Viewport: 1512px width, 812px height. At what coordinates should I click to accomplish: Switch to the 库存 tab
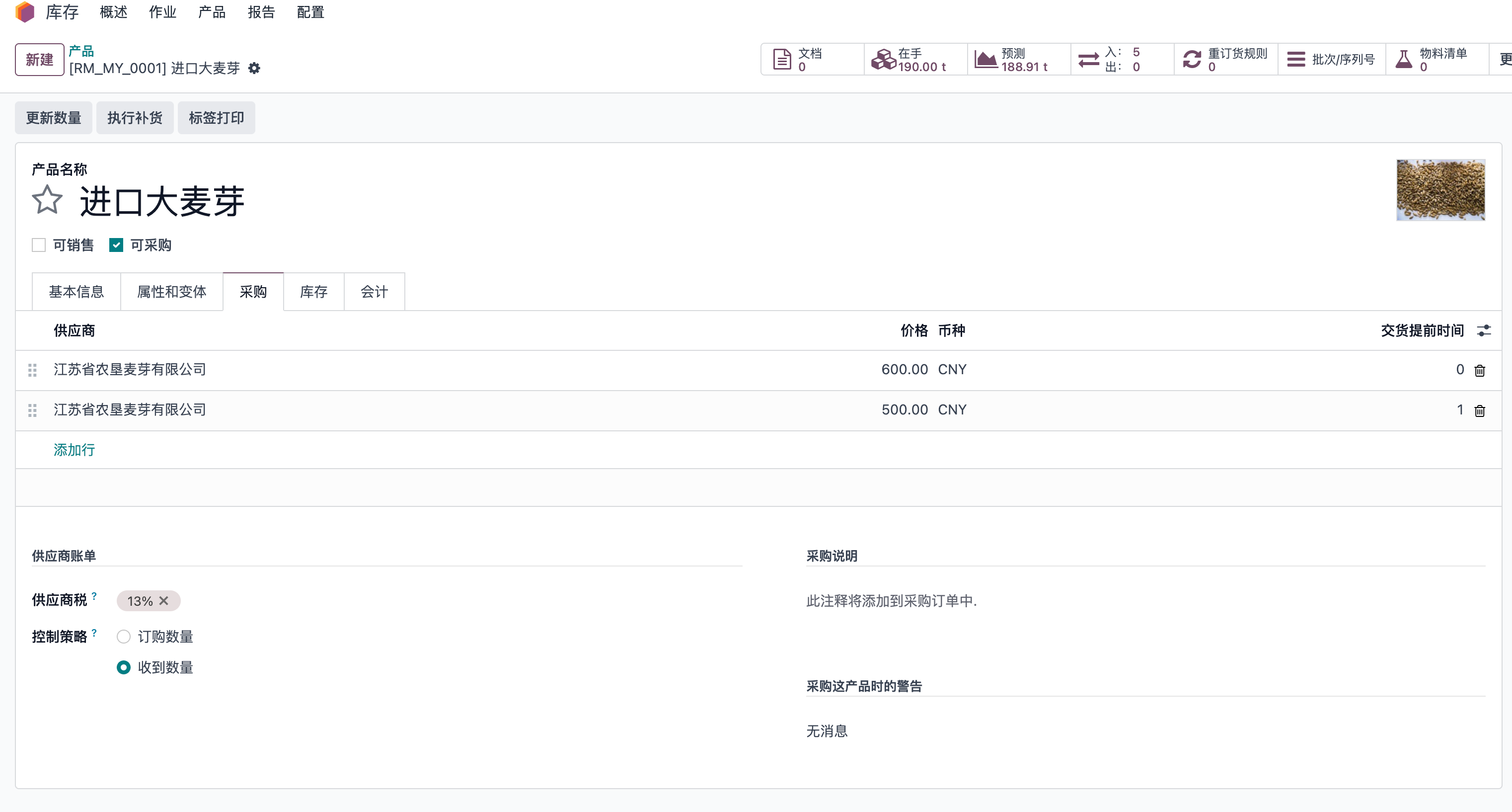click(x=313, y=292)
